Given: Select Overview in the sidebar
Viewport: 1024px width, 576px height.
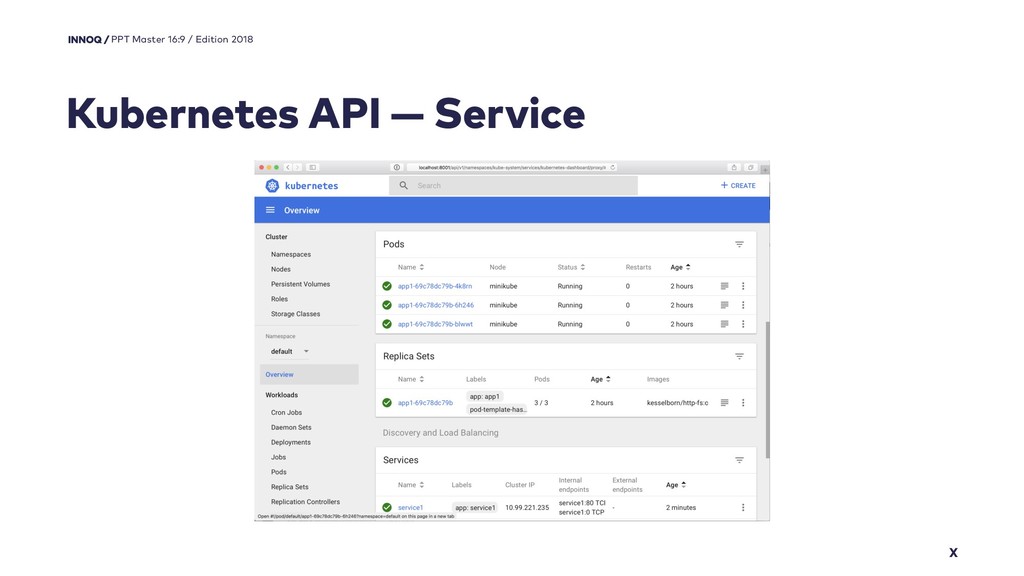Looking at the screenshot, I should point(309,375).
